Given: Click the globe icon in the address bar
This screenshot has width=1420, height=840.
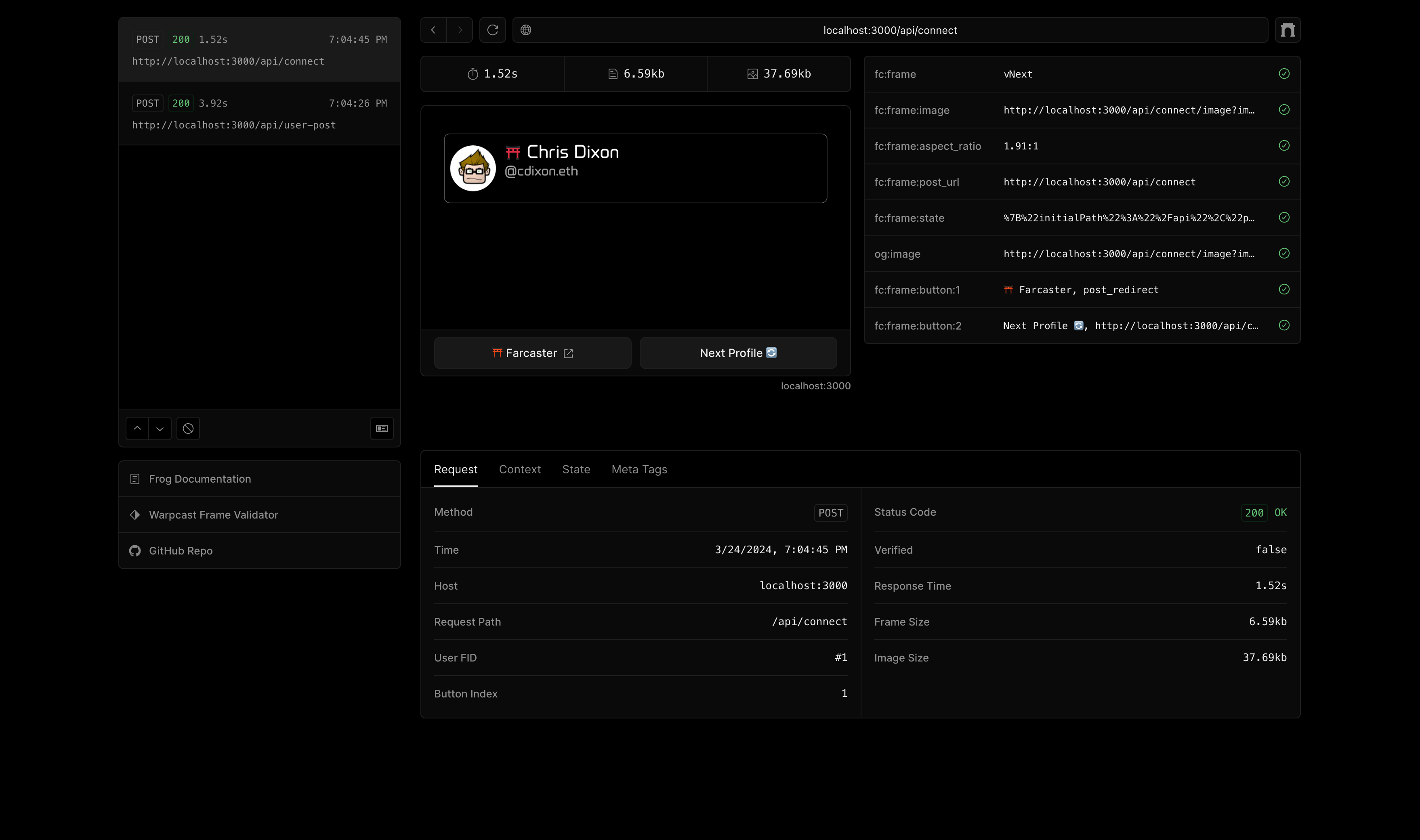Looking at the screenshot, I should click(x=526, y=30).
